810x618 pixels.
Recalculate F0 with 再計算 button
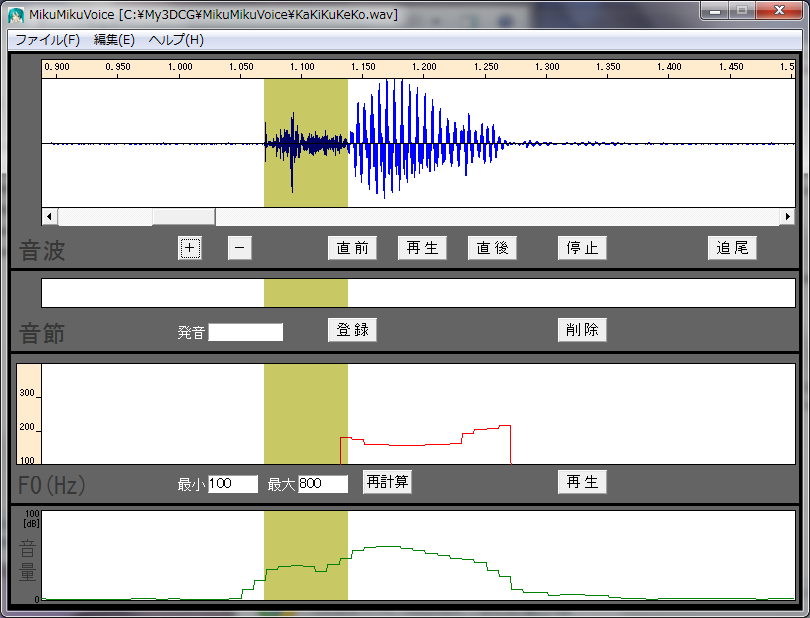387,482
